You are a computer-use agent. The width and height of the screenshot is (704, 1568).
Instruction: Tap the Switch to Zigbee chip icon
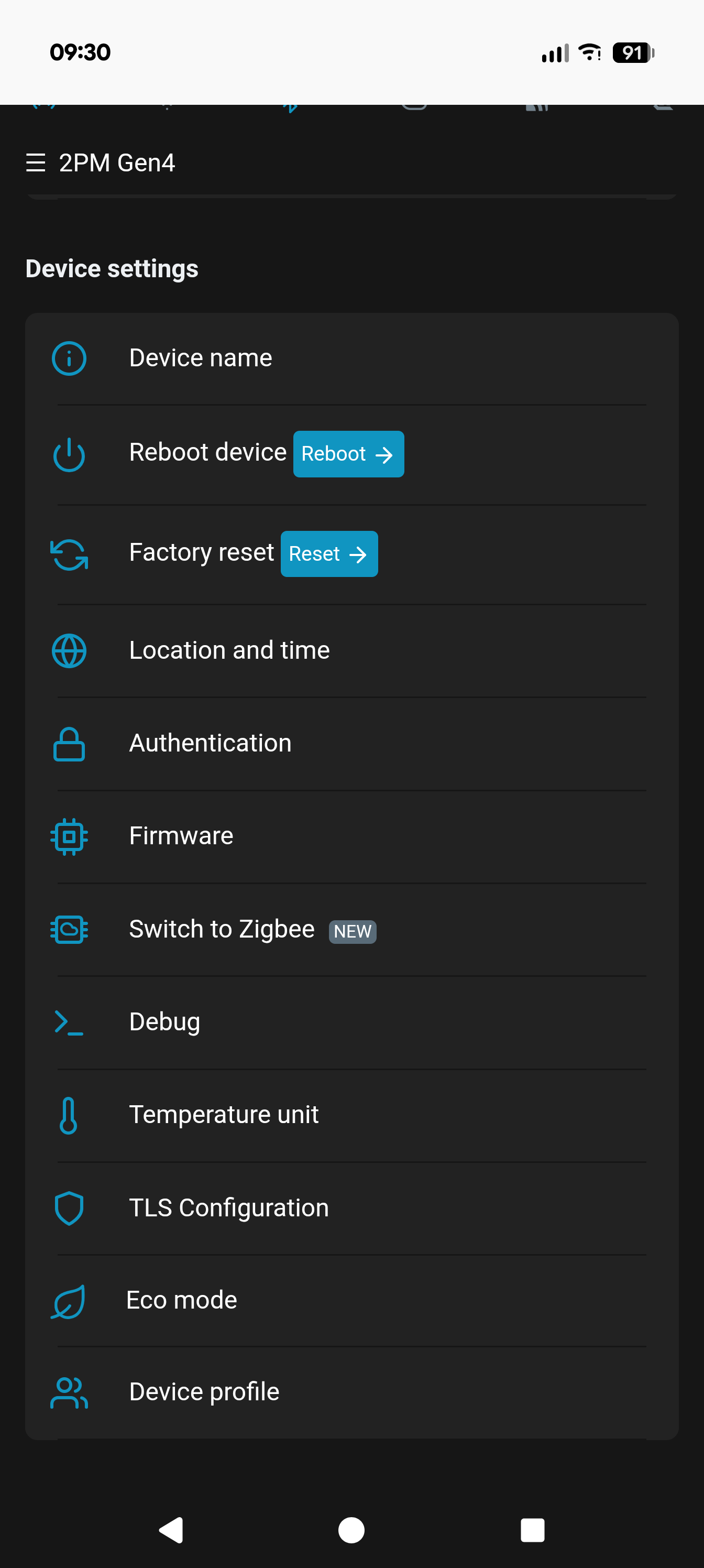(x=69, y=930)
